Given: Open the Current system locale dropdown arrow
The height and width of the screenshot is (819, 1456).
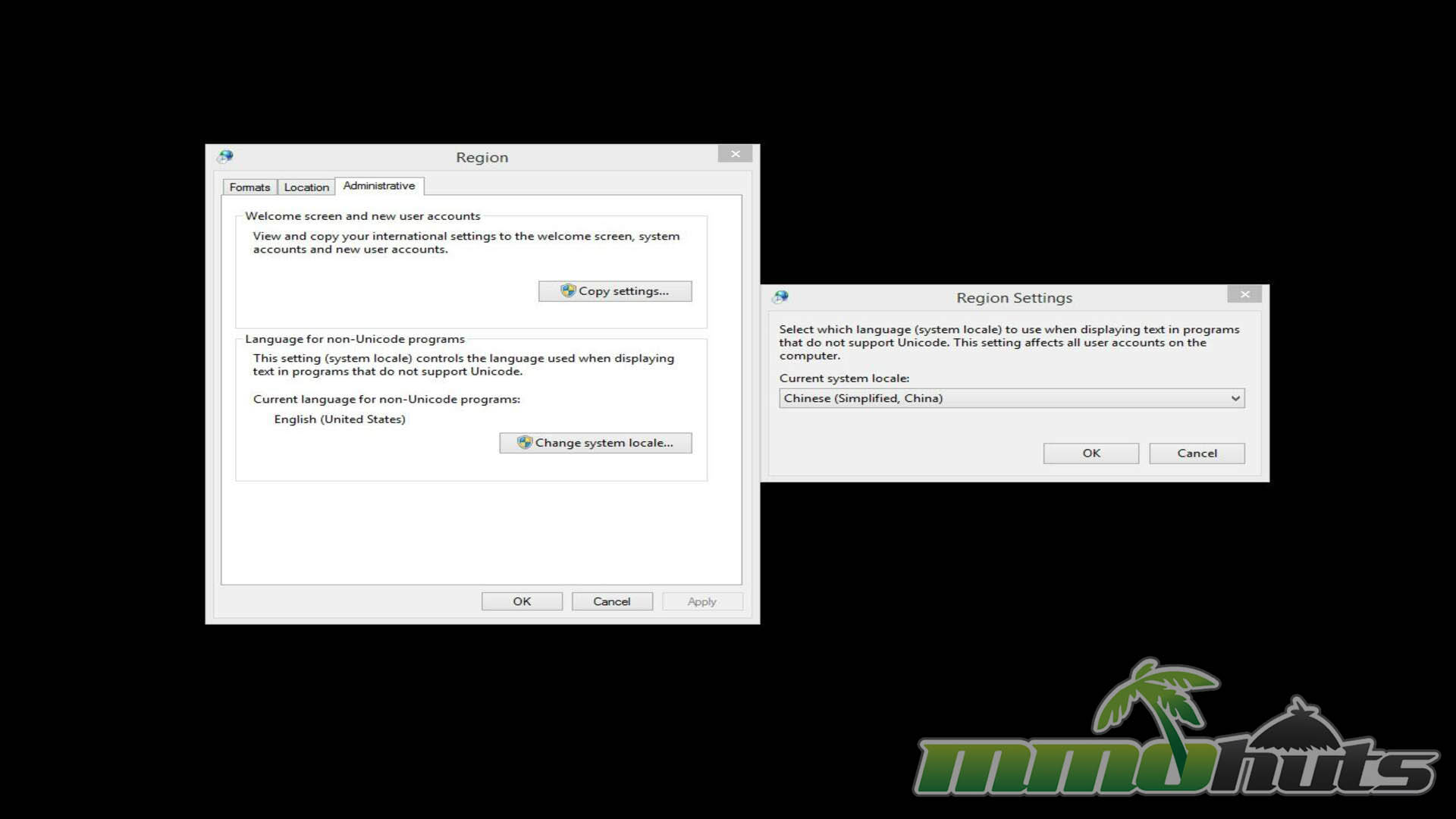Looking at the screenshot, I should coord(1235,398).
